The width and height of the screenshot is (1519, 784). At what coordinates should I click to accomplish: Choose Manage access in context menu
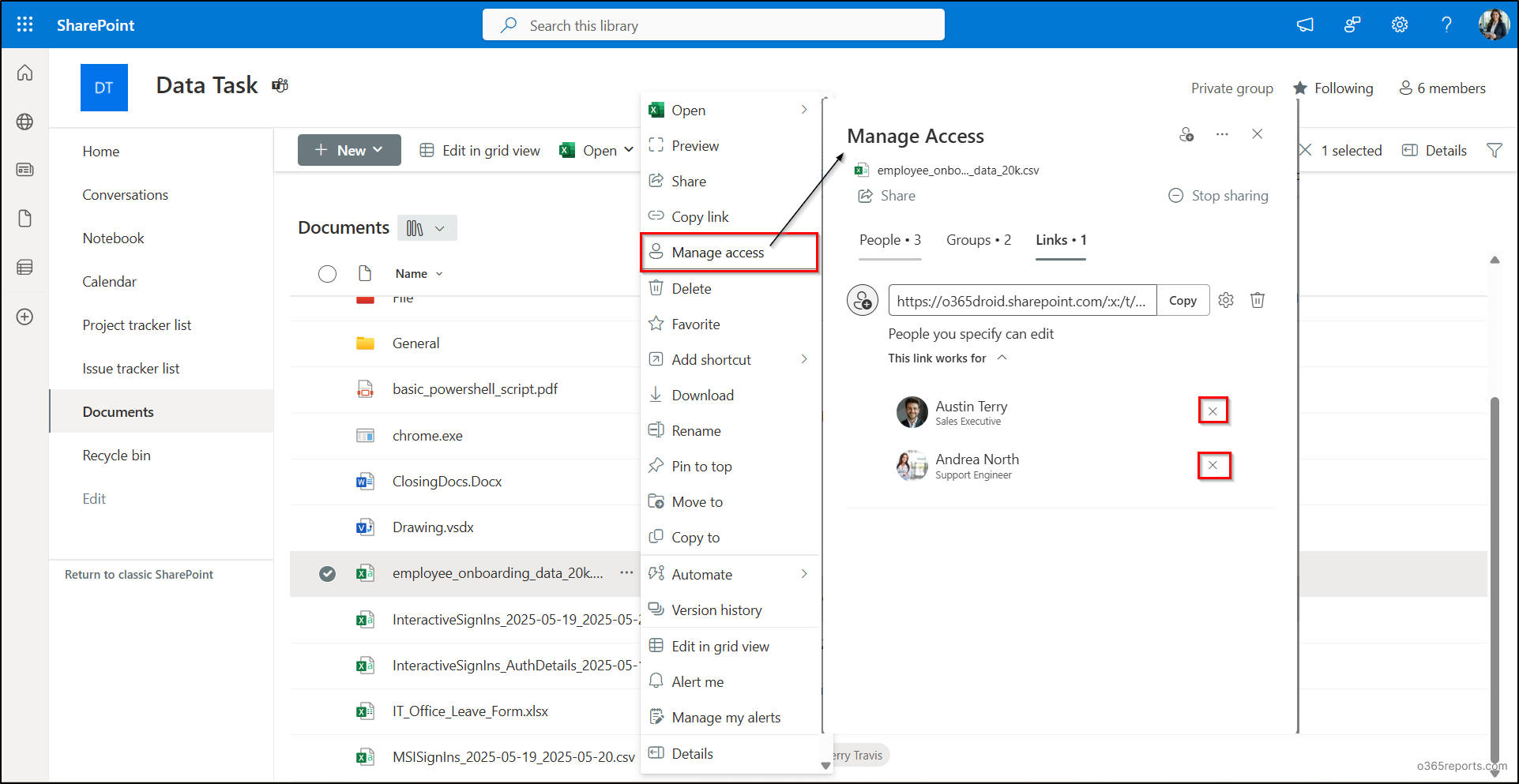click(728, 253)
